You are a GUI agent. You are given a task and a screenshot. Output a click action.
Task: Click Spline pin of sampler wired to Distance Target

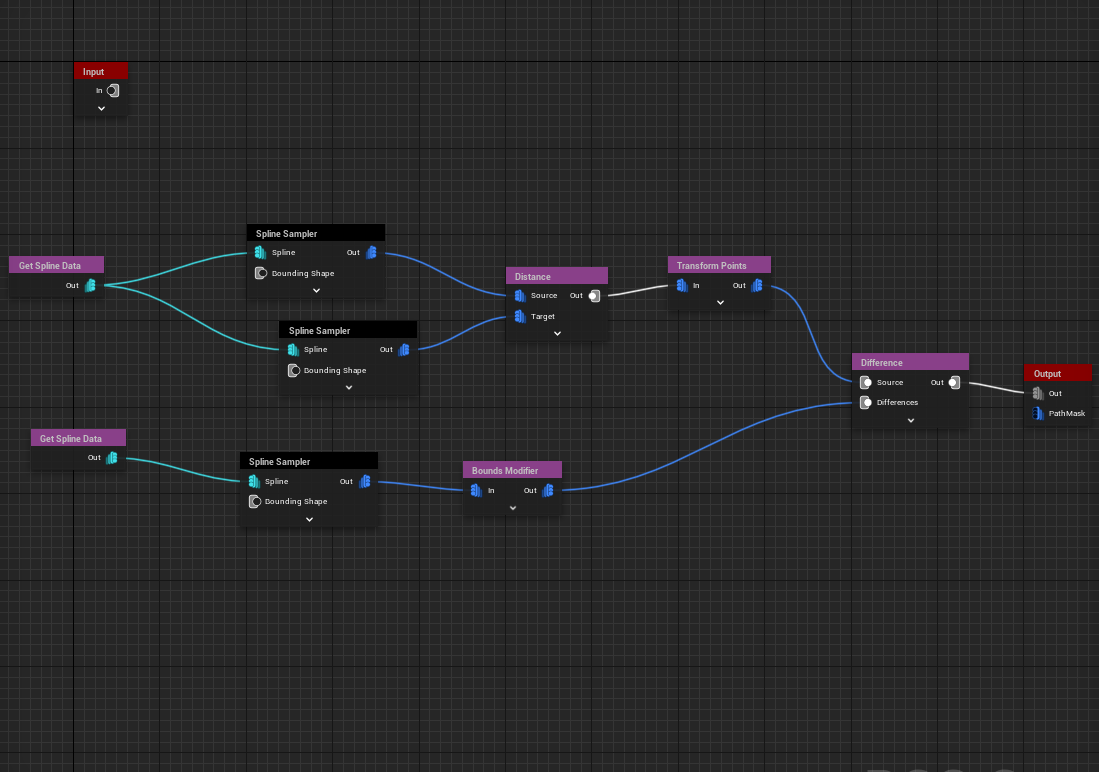pyautogui.click(x=293, y=350)
